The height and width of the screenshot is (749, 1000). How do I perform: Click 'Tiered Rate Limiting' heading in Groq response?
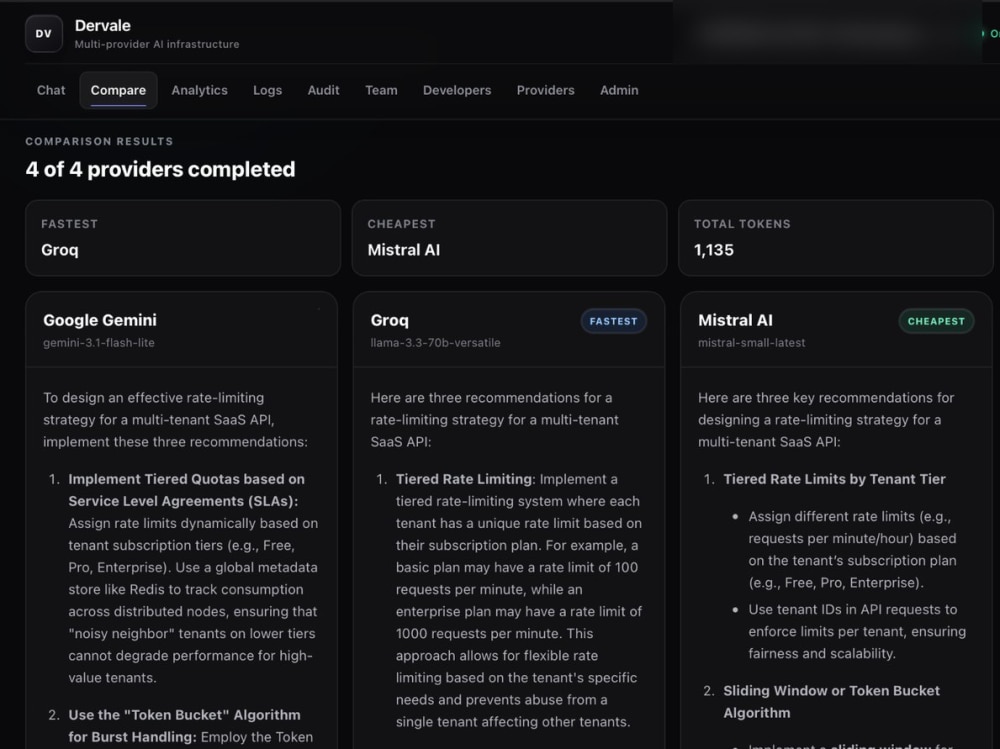click(464, 479)
